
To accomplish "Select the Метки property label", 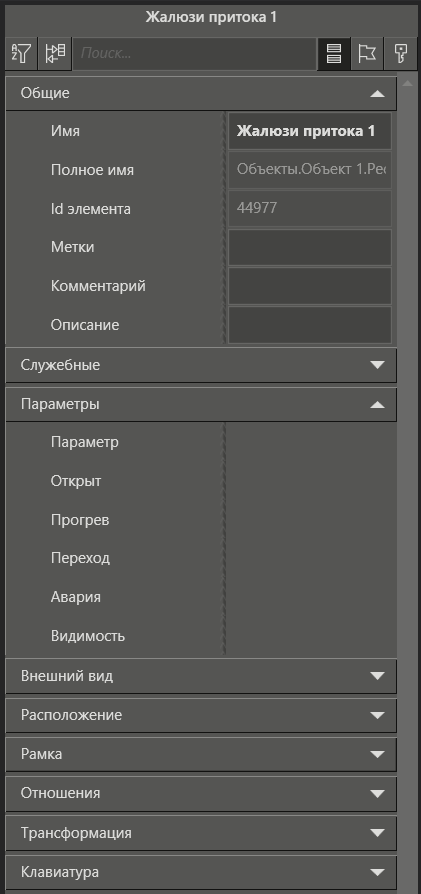I will [x=72, y=247].
